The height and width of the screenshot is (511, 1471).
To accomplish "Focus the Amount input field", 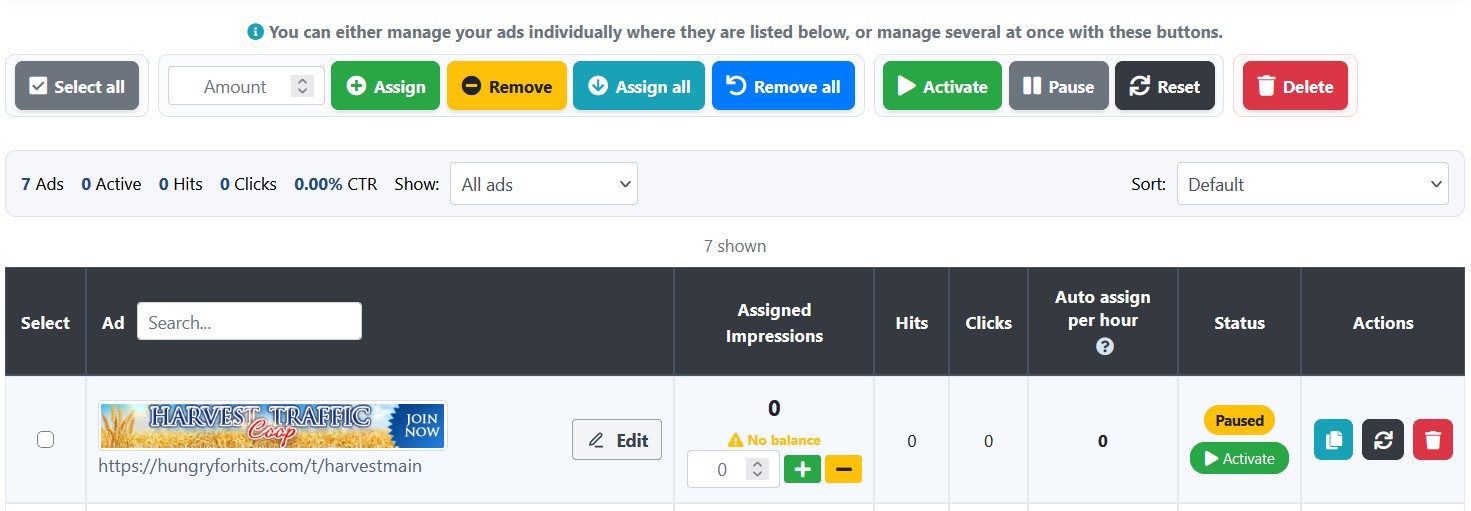I will click(x=246, y=86).
